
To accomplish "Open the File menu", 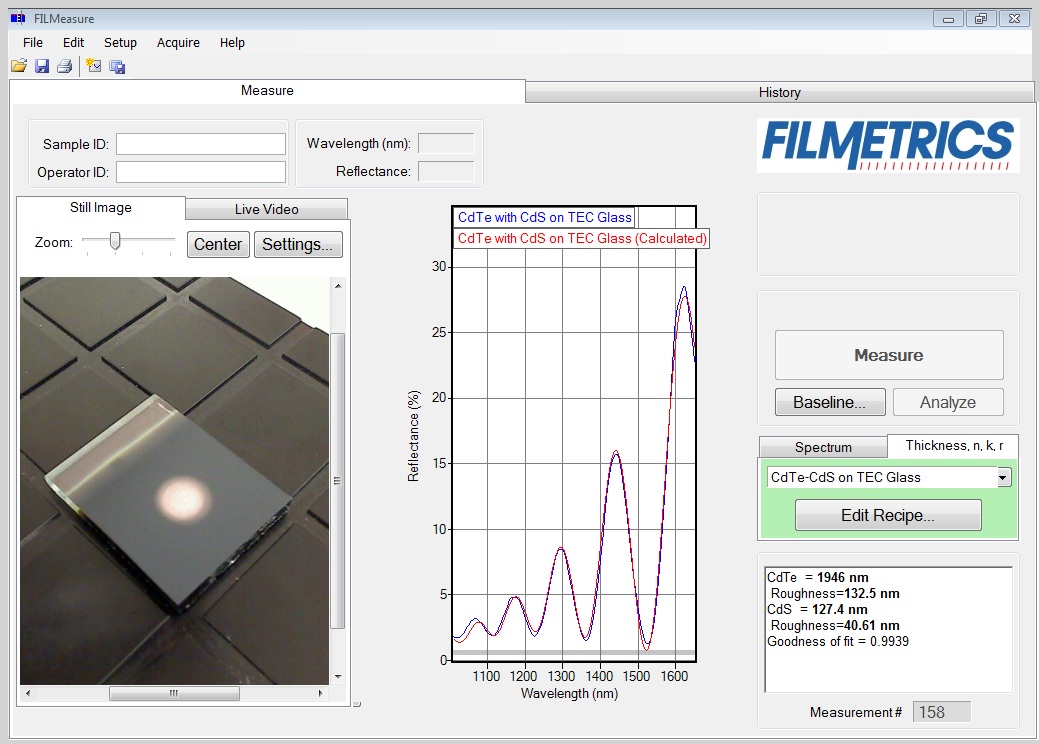I will 32,42.
